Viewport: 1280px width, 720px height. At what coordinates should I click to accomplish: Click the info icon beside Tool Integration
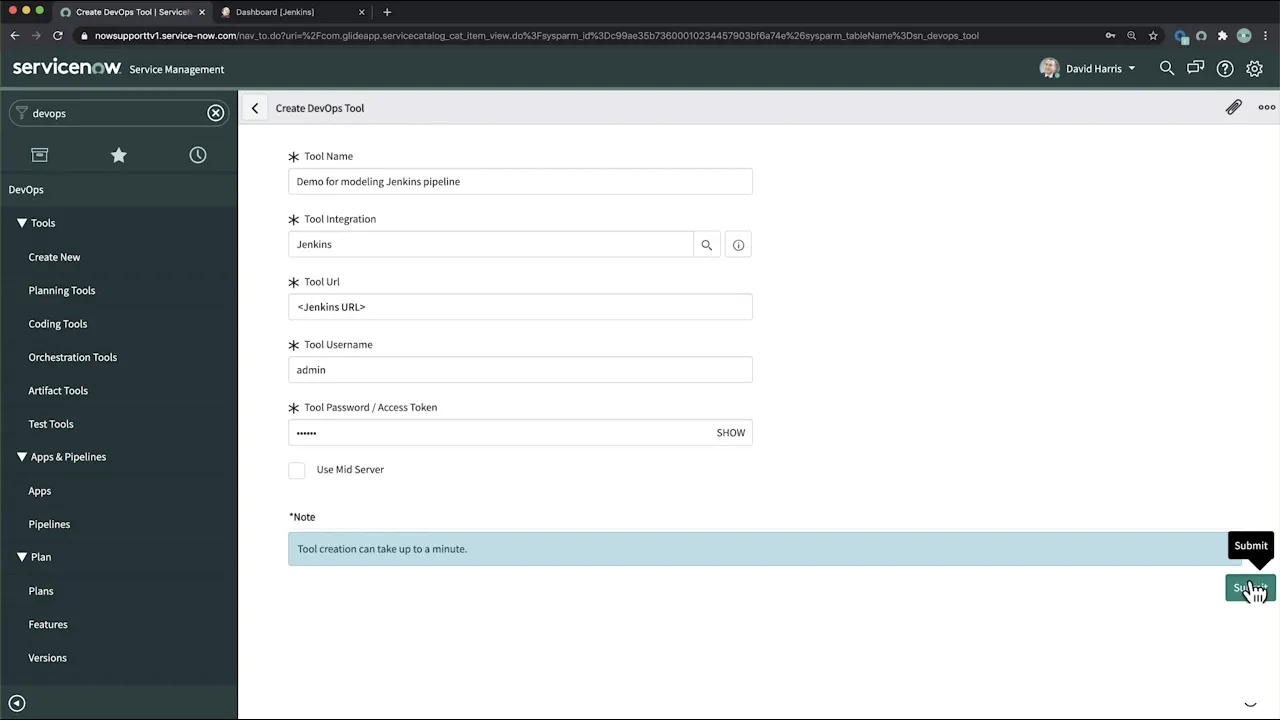point(738,245)
